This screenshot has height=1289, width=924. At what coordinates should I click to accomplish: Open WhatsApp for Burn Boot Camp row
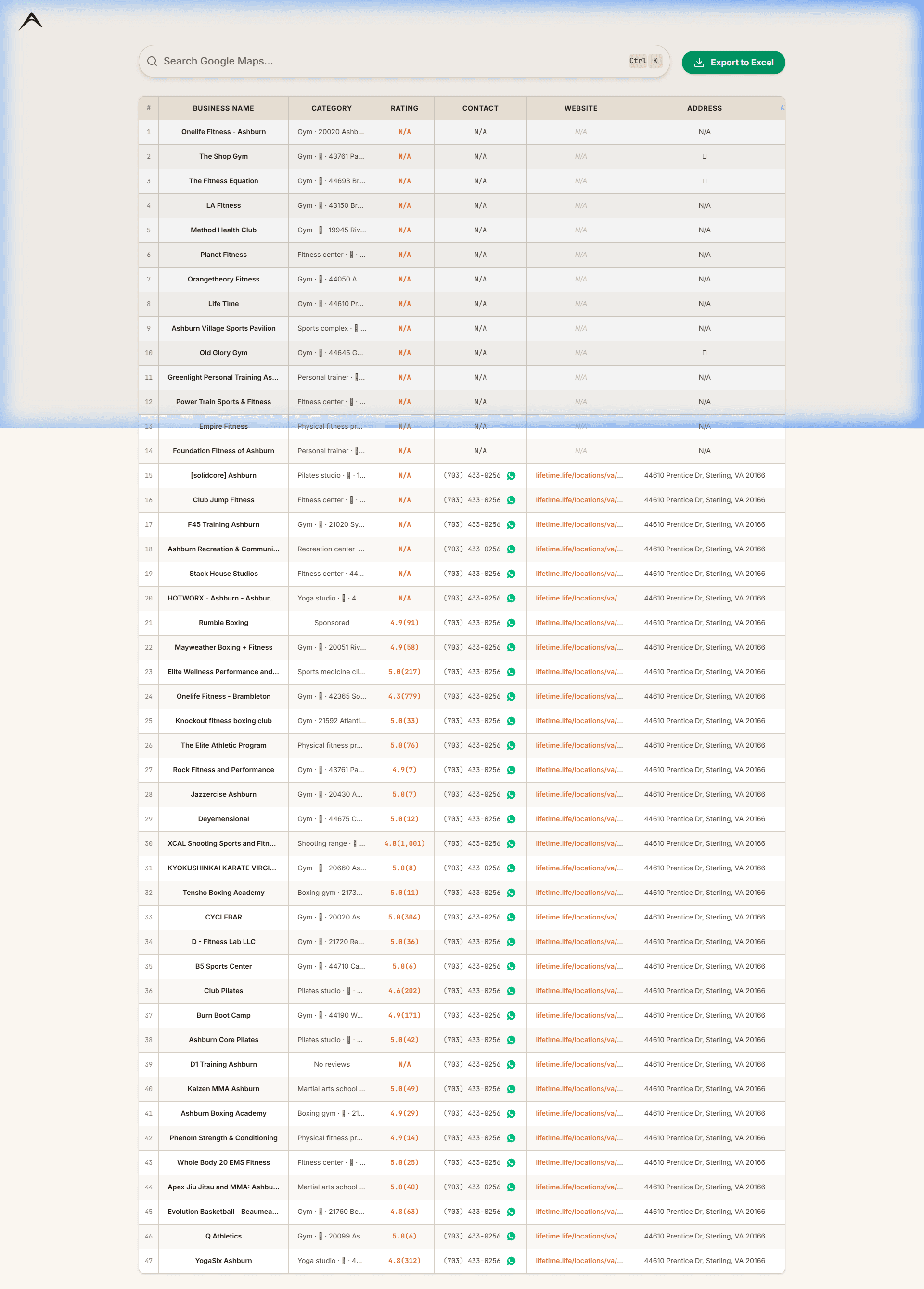coord(511,1016)
